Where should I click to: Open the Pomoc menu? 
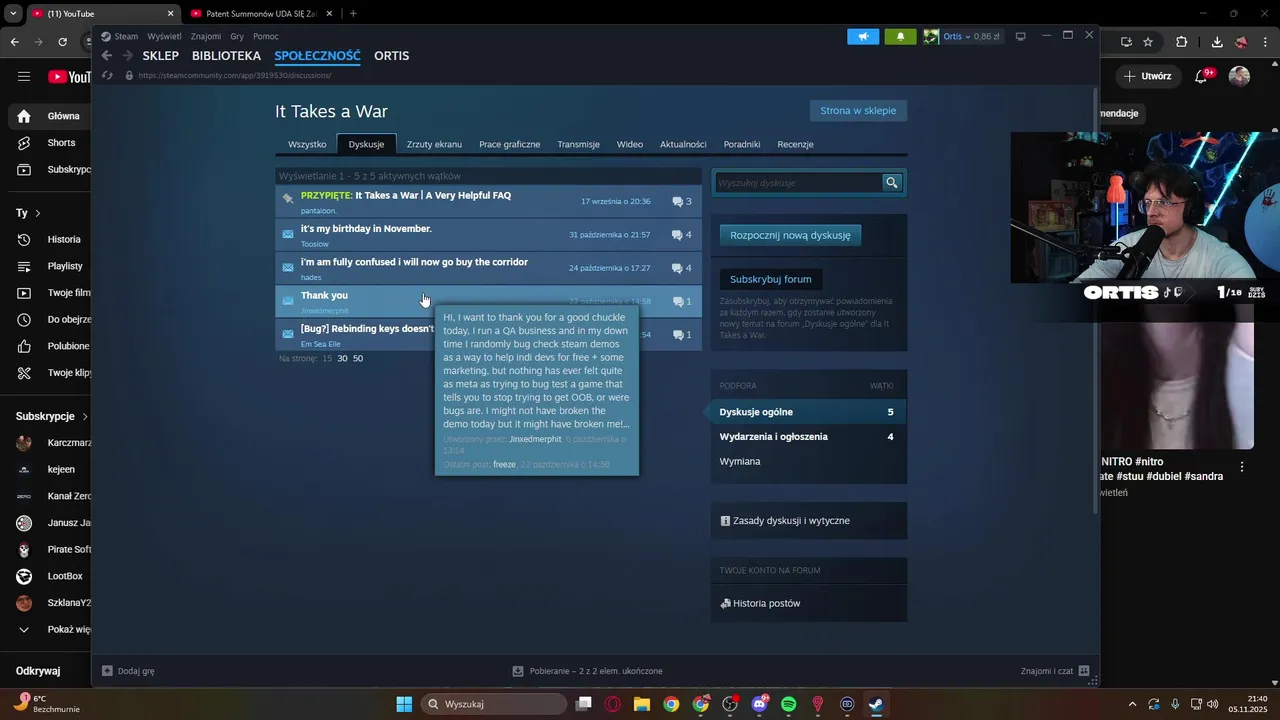coord(266,36)
